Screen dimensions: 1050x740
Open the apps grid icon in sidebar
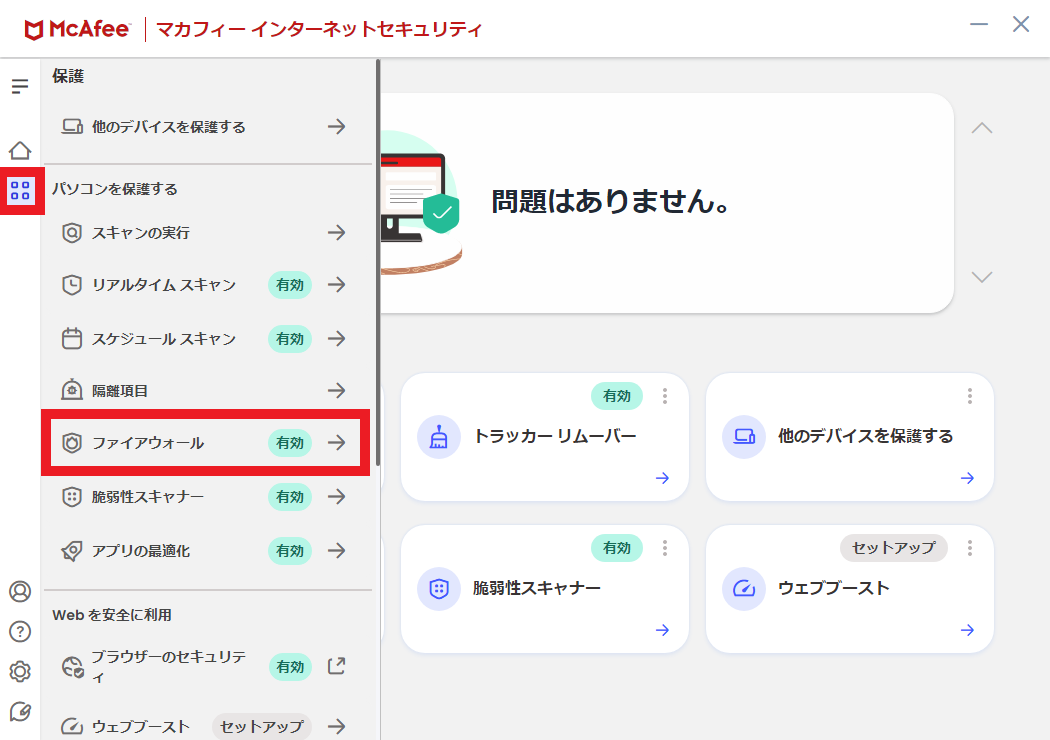pyautogui.click(x=20, y=190)
